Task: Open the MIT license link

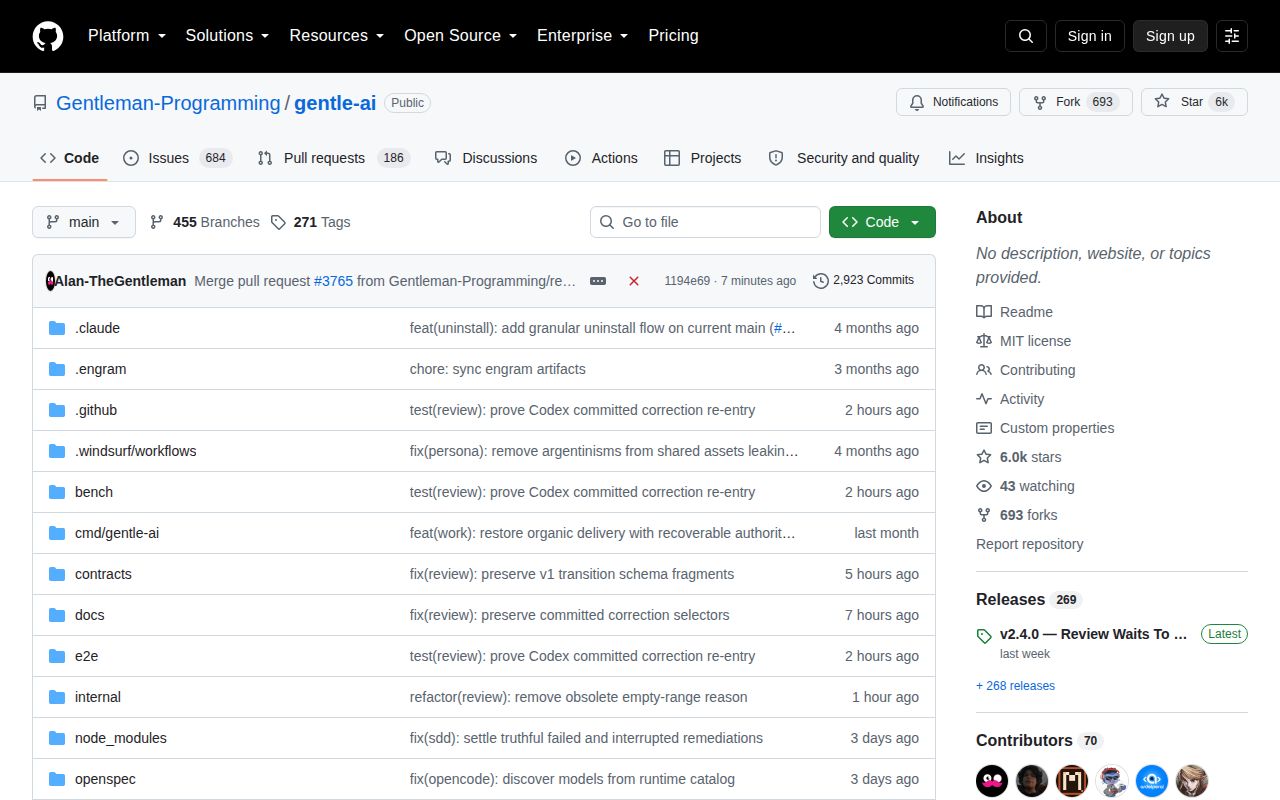Action: (x=1023, y=341)
